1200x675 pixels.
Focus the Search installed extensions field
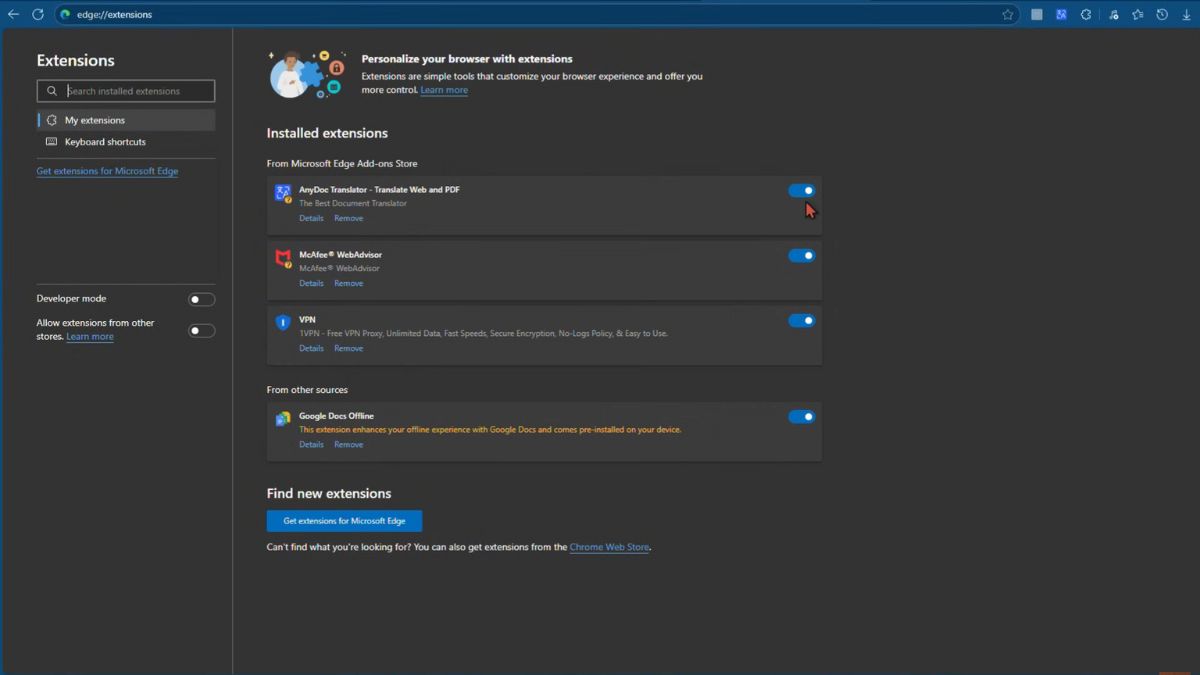click(137, 91)
